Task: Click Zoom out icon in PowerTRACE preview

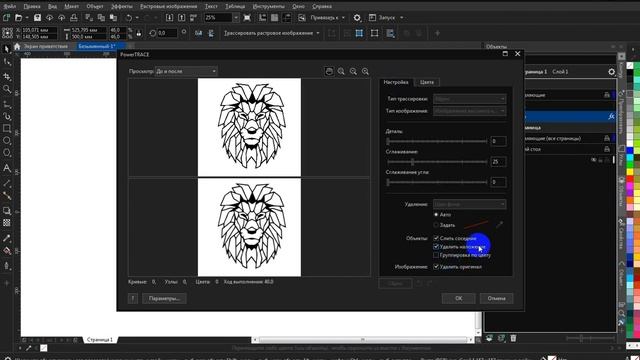Action: pyautogui.click(x=353, y=71)
